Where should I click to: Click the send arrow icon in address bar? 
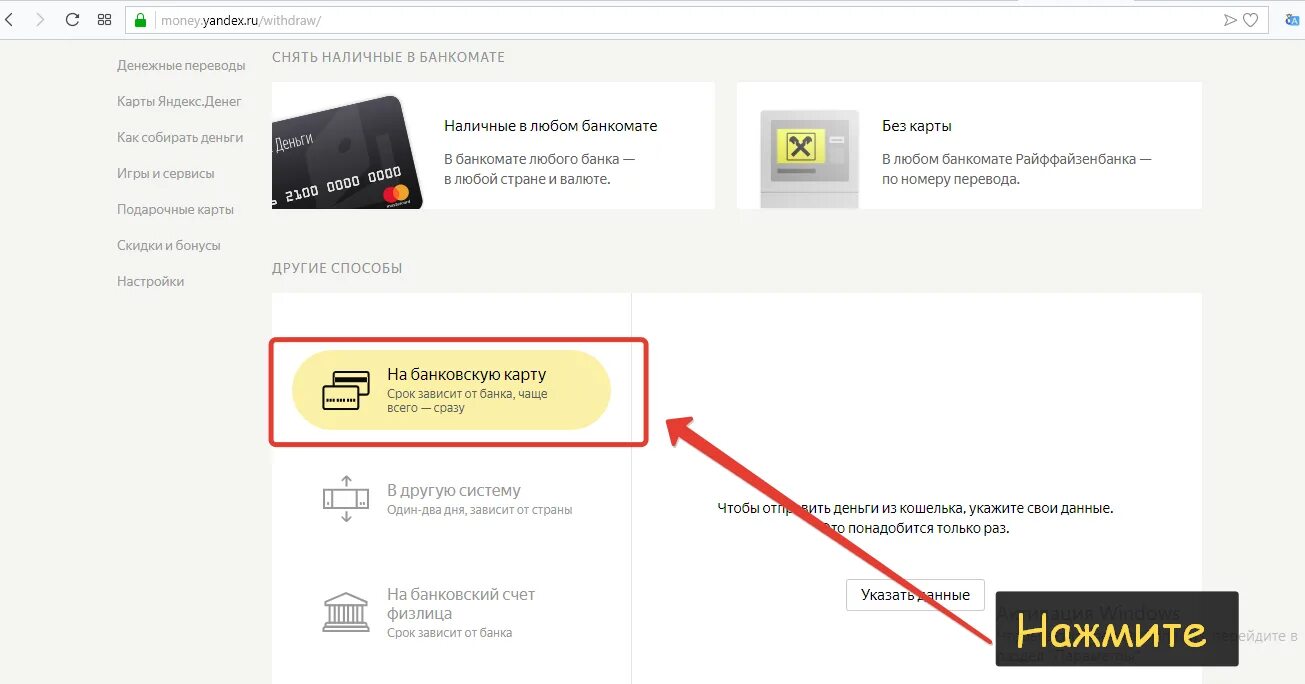tap(1230, 20)
